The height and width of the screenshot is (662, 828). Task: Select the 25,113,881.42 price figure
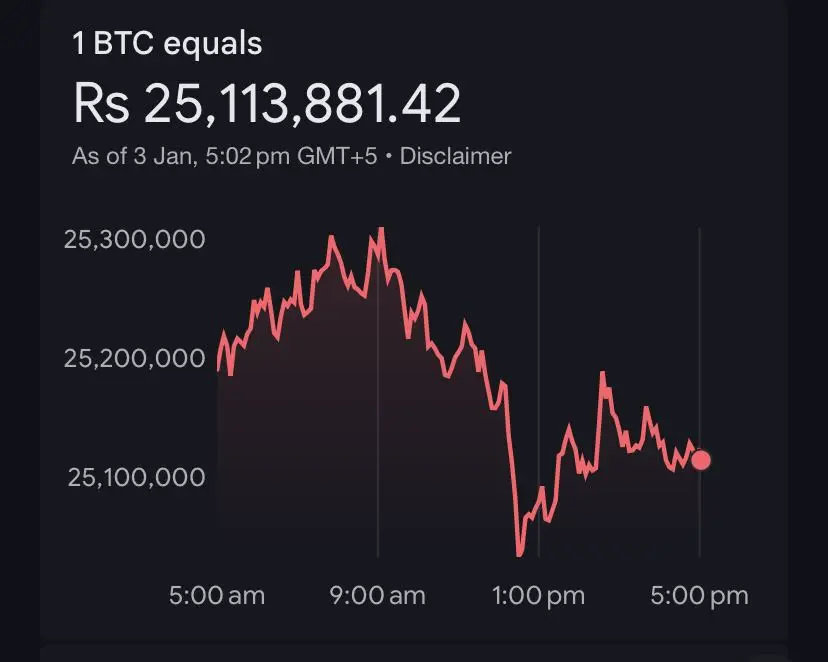303,103
